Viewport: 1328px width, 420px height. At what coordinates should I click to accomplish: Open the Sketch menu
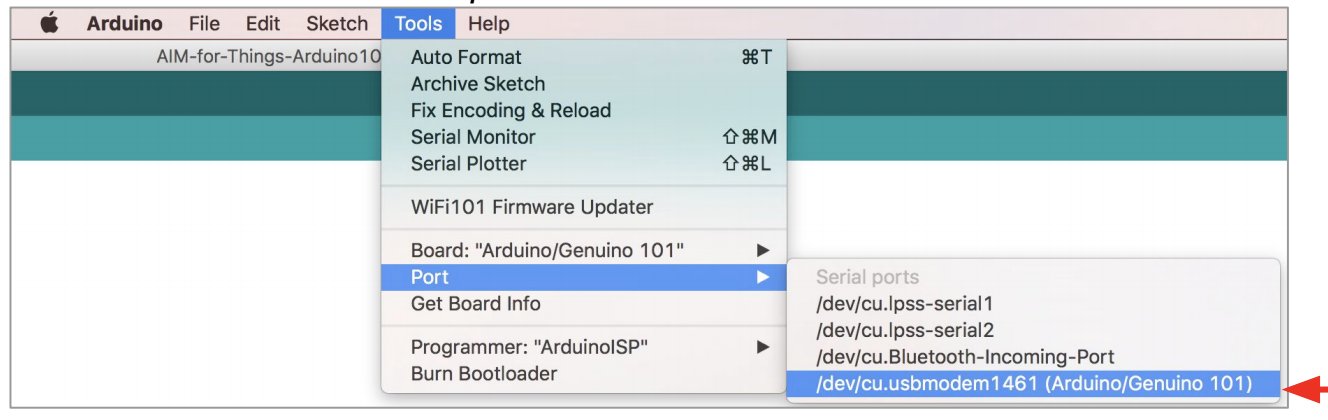337,23
